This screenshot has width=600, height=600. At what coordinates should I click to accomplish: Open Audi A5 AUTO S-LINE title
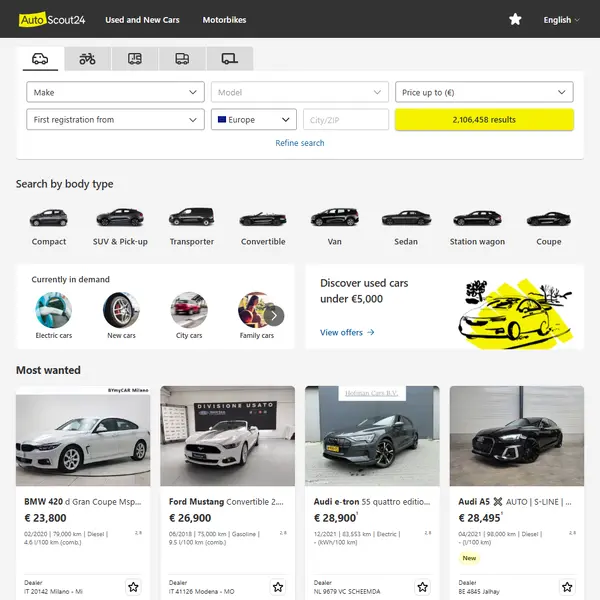tap(515, 502)
